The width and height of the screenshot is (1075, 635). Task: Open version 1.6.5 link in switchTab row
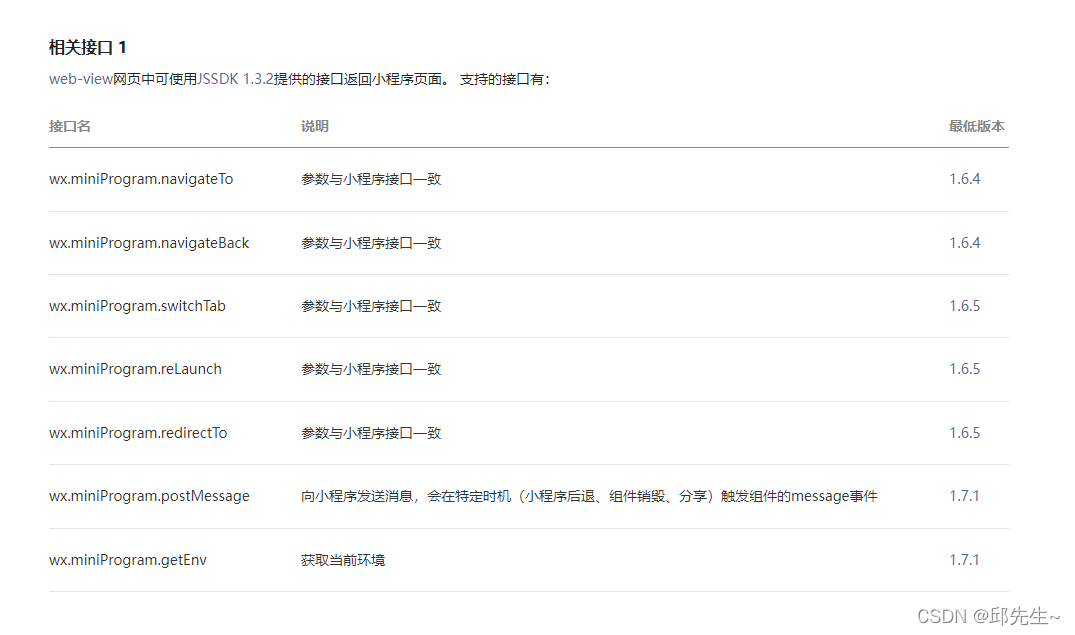(x=965, y=306)
